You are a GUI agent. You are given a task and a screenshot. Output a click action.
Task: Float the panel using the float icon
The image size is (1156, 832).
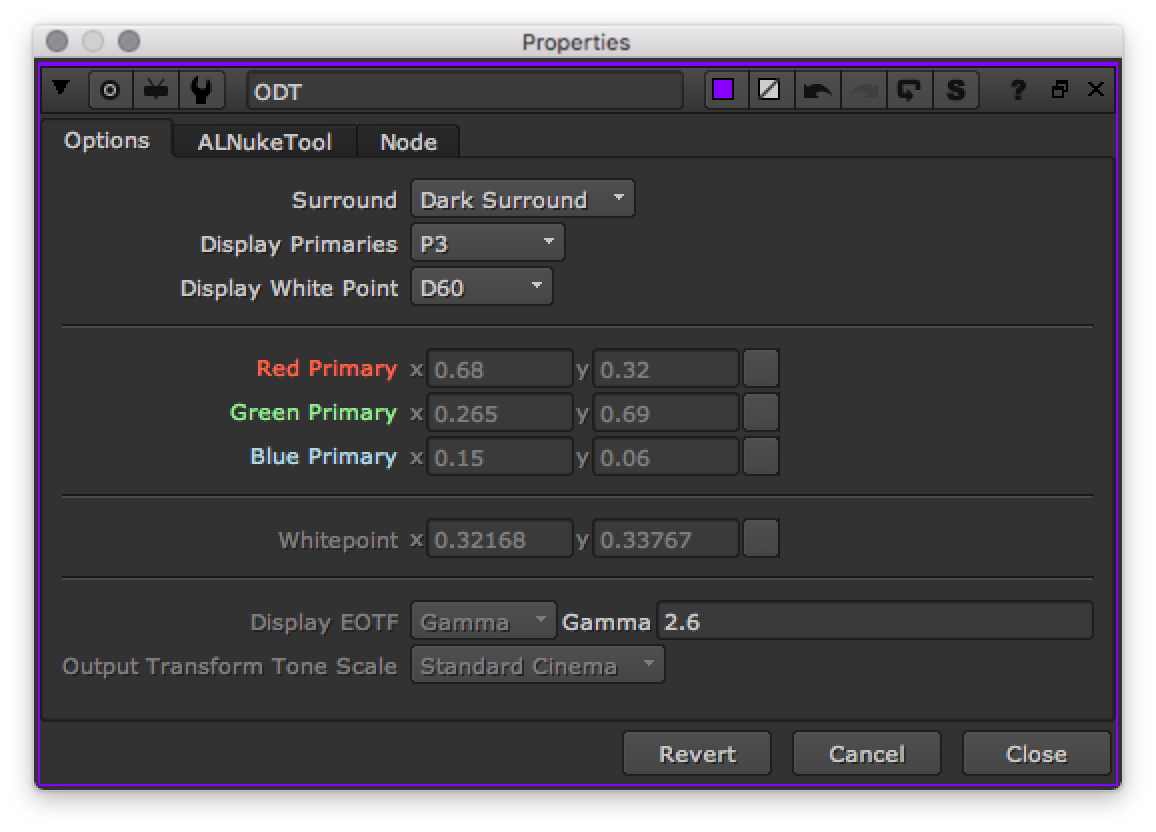(1060, 90)
